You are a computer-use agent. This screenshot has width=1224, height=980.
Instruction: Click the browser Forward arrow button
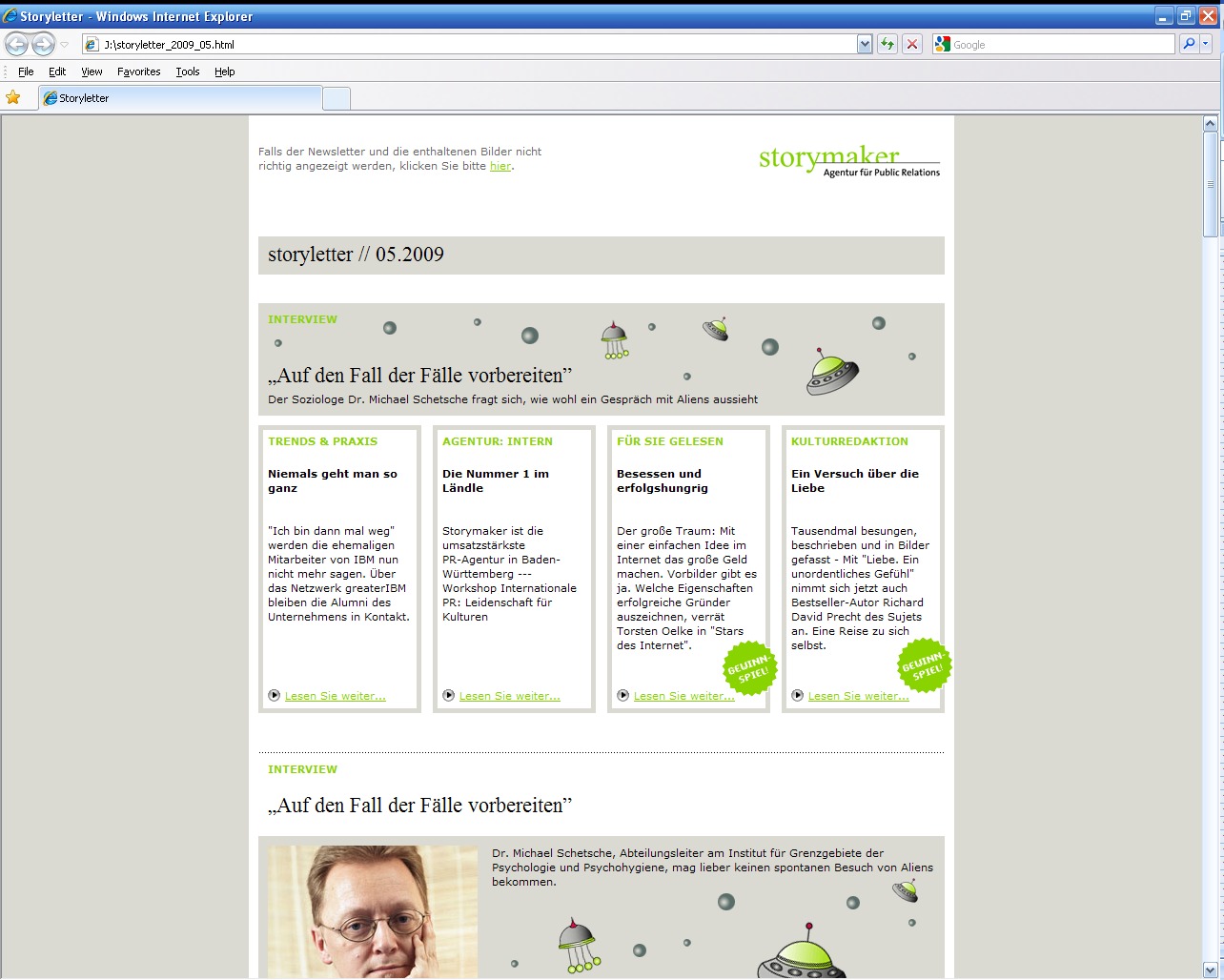(43, 44)
